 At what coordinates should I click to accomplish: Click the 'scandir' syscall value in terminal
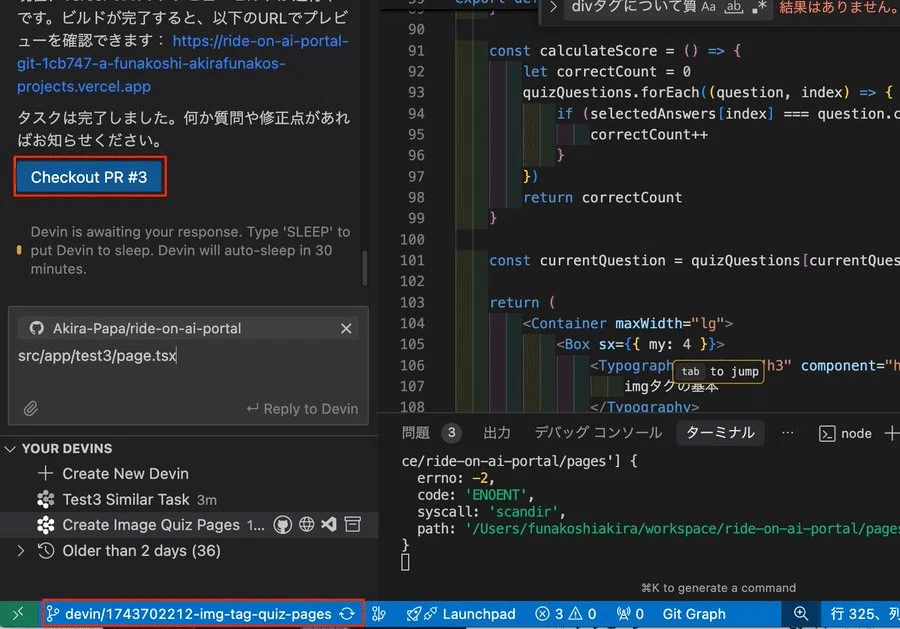tap(523, 511)
